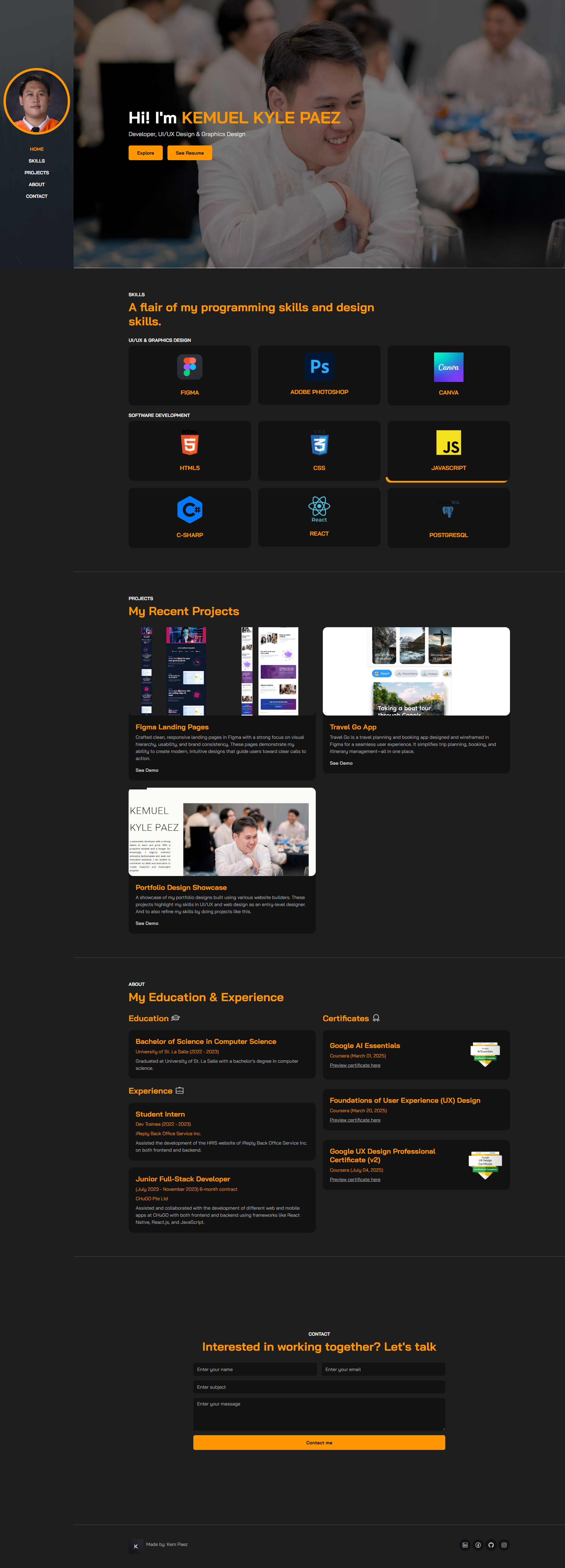Click the PostgreSQL elephant icon
Image resolution: width=565 pixels, height=1568 pixels.
(448, 510)
